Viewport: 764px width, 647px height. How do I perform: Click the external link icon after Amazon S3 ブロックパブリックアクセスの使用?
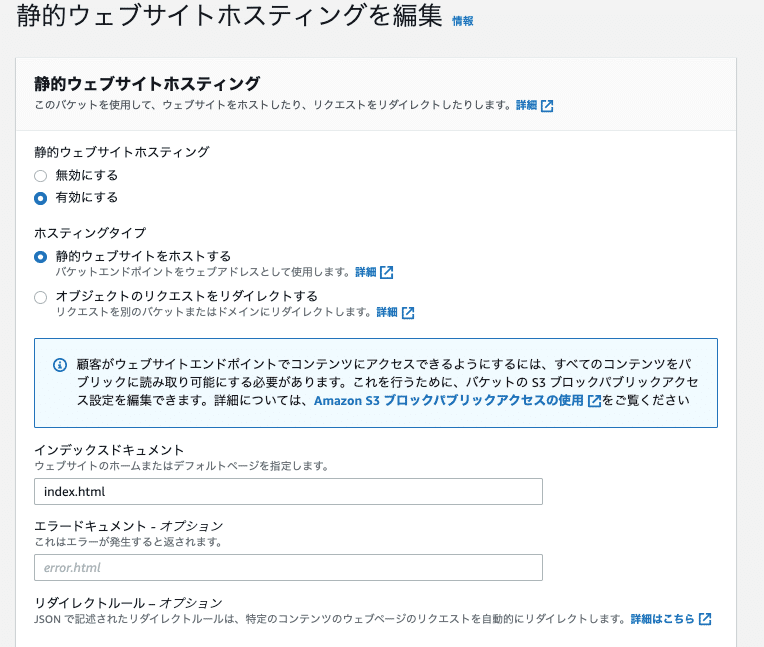click(x=594, y=401)
